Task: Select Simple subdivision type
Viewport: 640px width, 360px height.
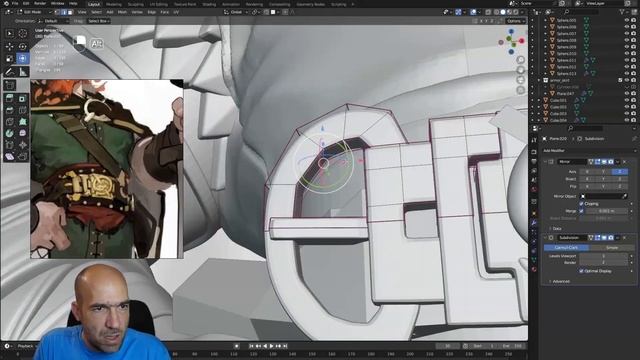Action: [x=612, y=248]
